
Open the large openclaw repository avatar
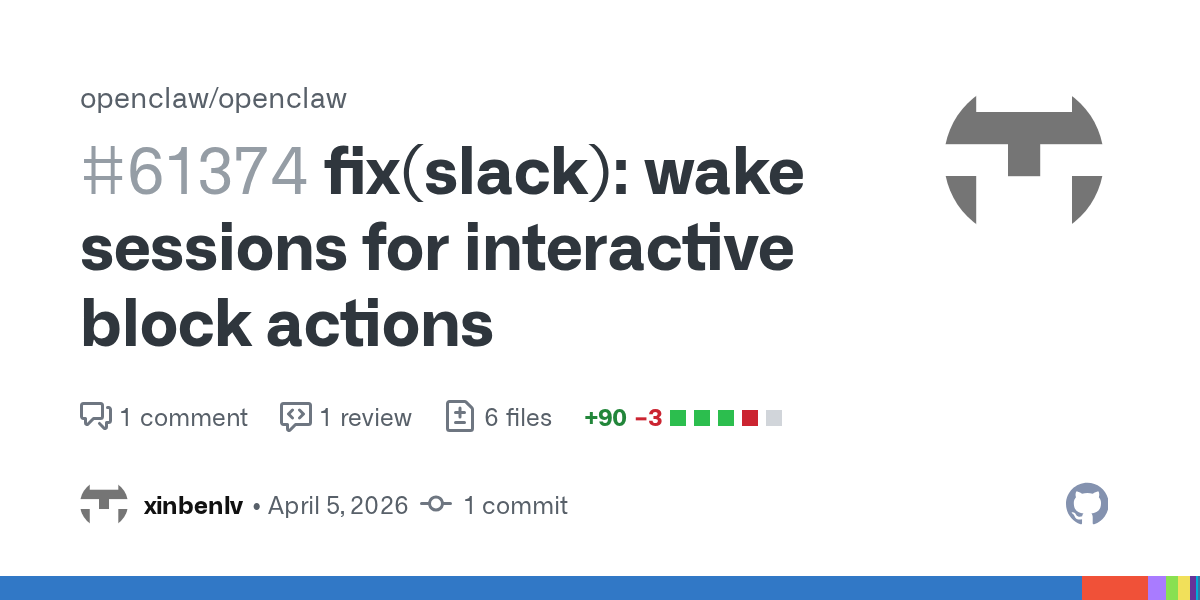coord(1023,160)
